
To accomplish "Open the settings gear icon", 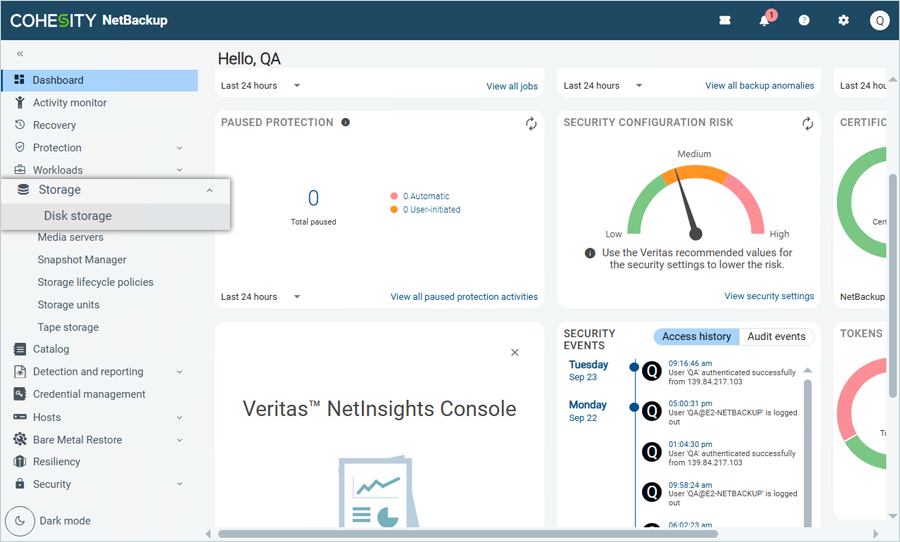I will pos(843,21).
